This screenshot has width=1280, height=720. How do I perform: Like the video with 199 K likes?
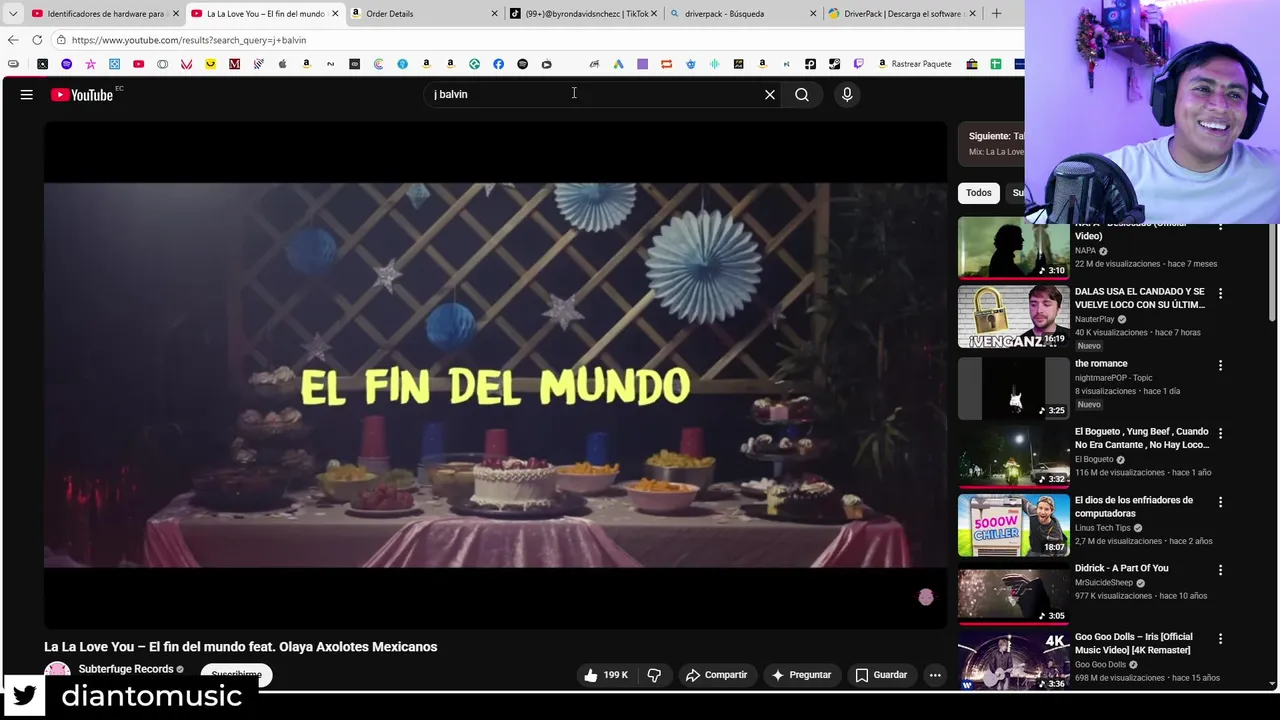click(606, 675)
